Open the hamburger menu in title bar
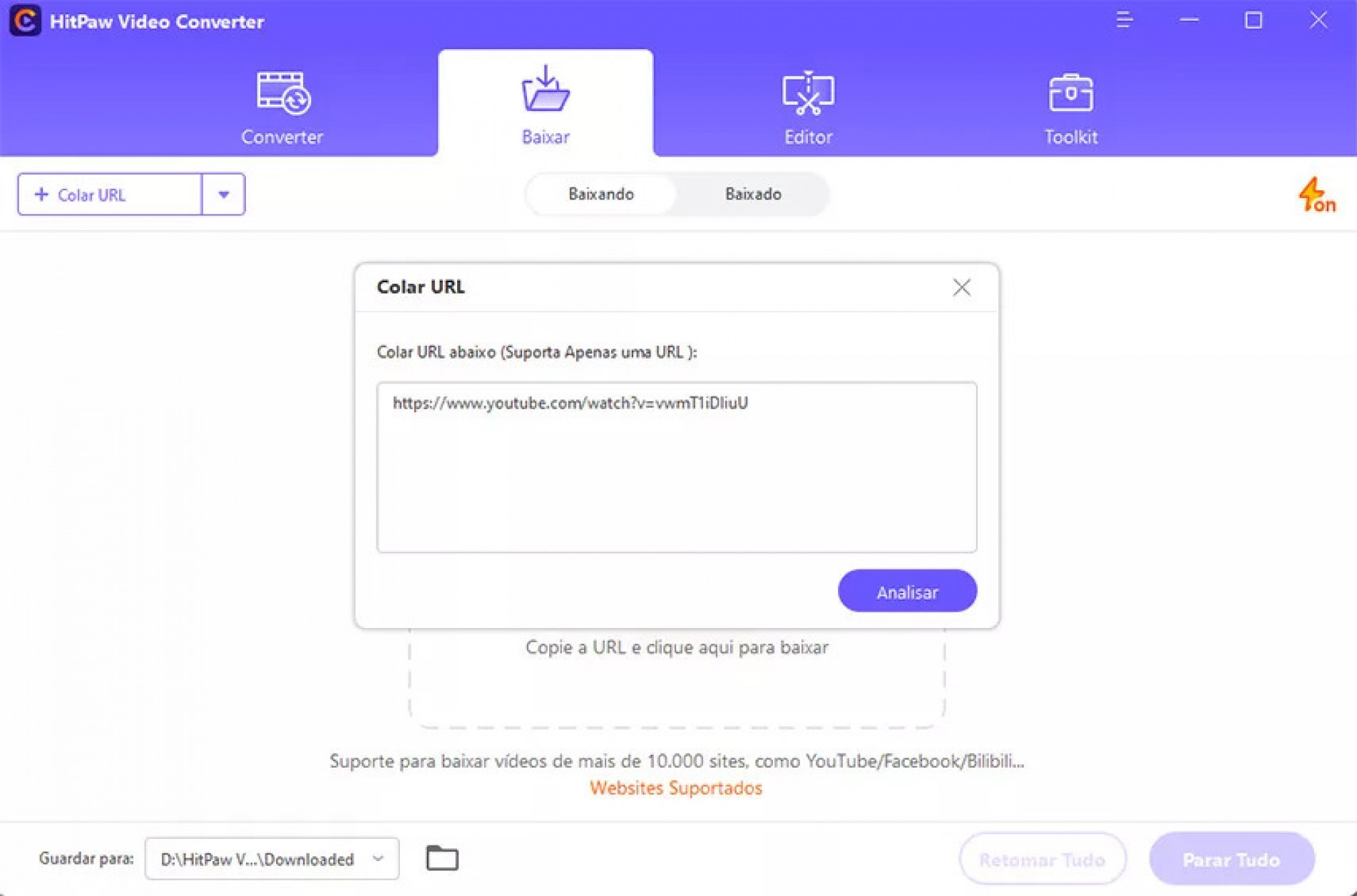 click(1125, 20)
